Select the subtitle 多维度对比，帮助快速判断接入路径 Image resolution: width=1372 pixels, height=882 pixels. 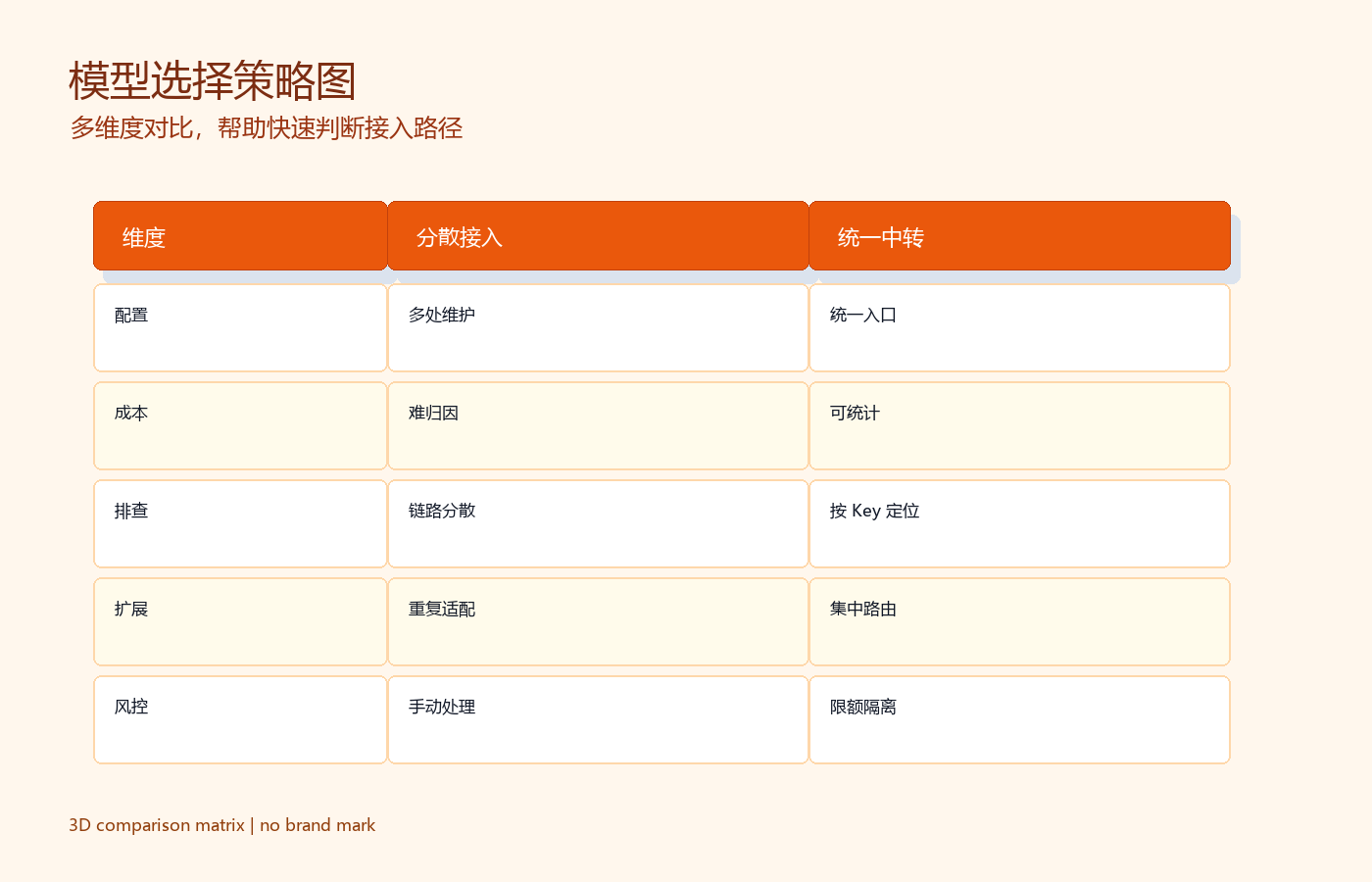[x=267, y=128]
